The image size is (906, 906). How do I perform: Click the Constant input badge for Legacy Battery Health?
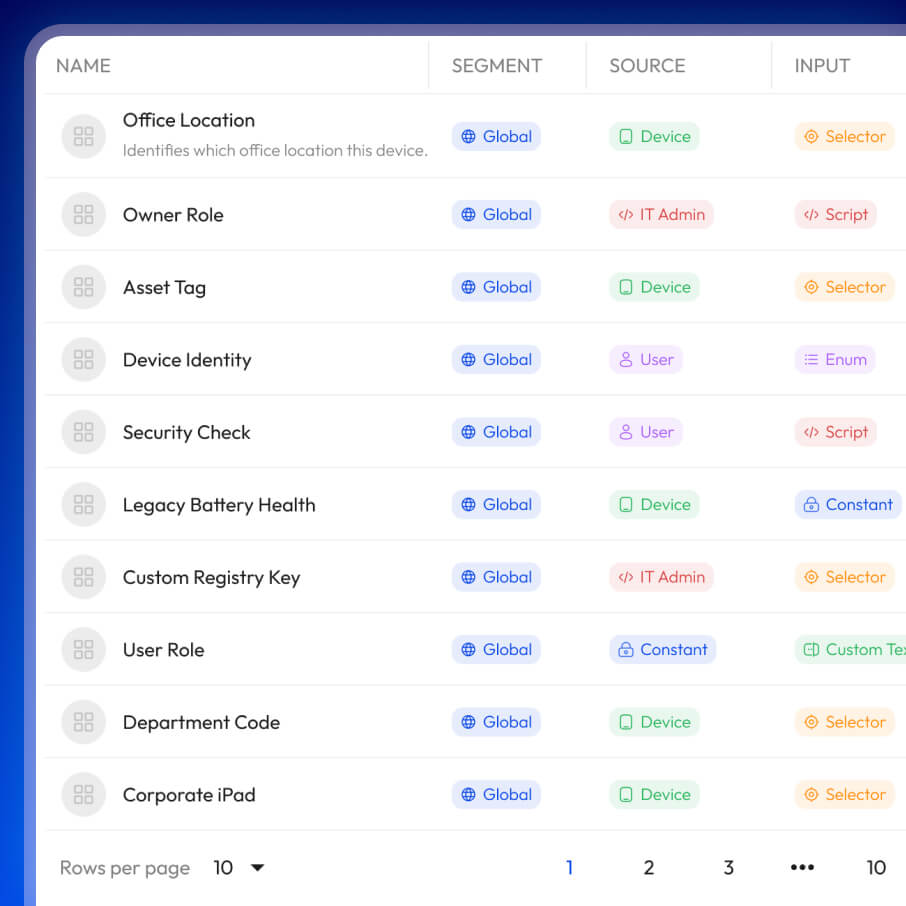[x=848, y=504]
